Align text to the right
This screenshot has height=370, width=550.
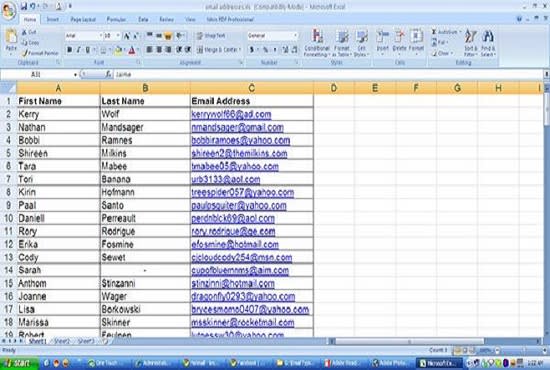168,50
